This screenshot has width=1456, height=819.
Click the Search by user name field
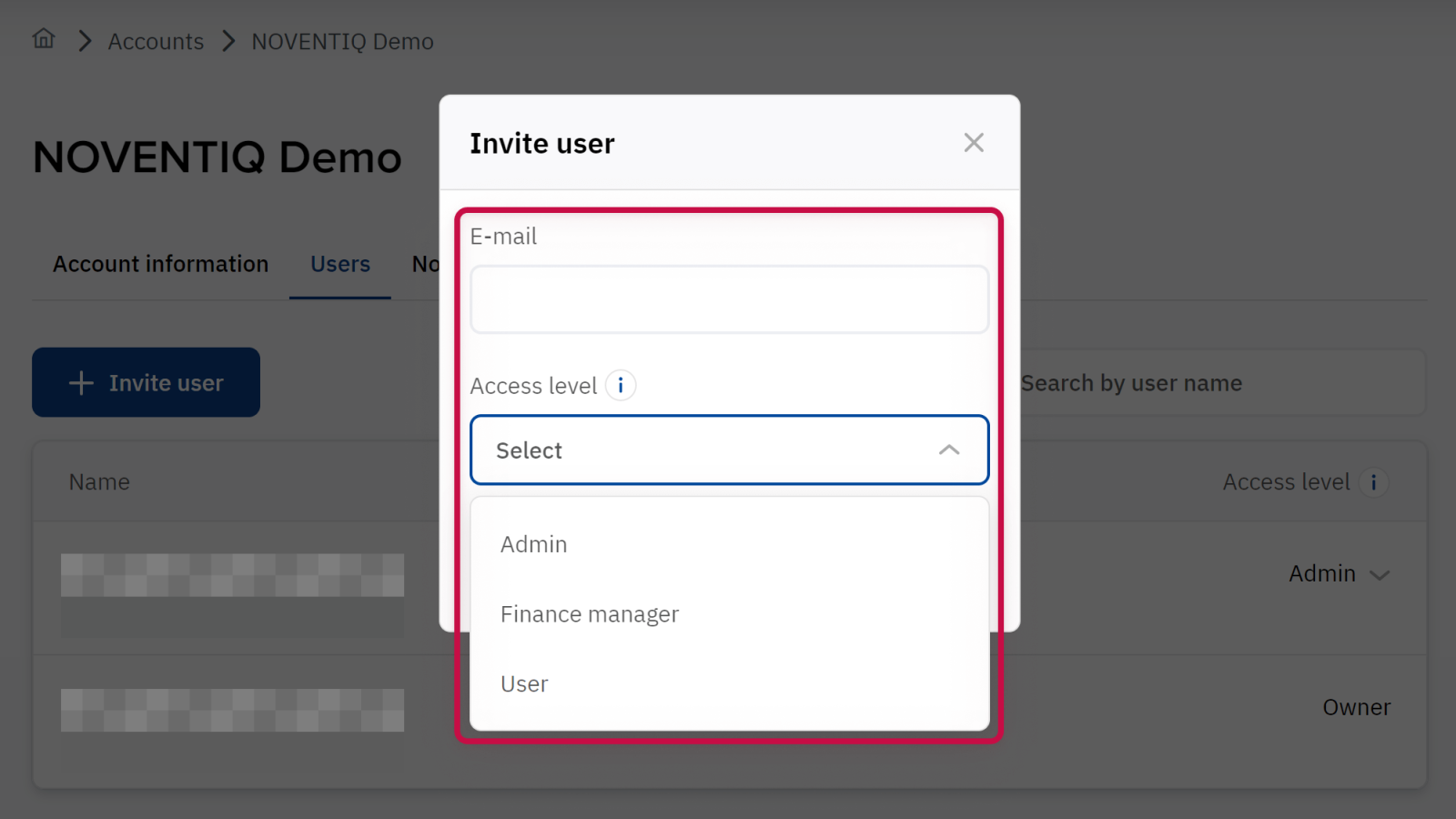(1219, 383)
